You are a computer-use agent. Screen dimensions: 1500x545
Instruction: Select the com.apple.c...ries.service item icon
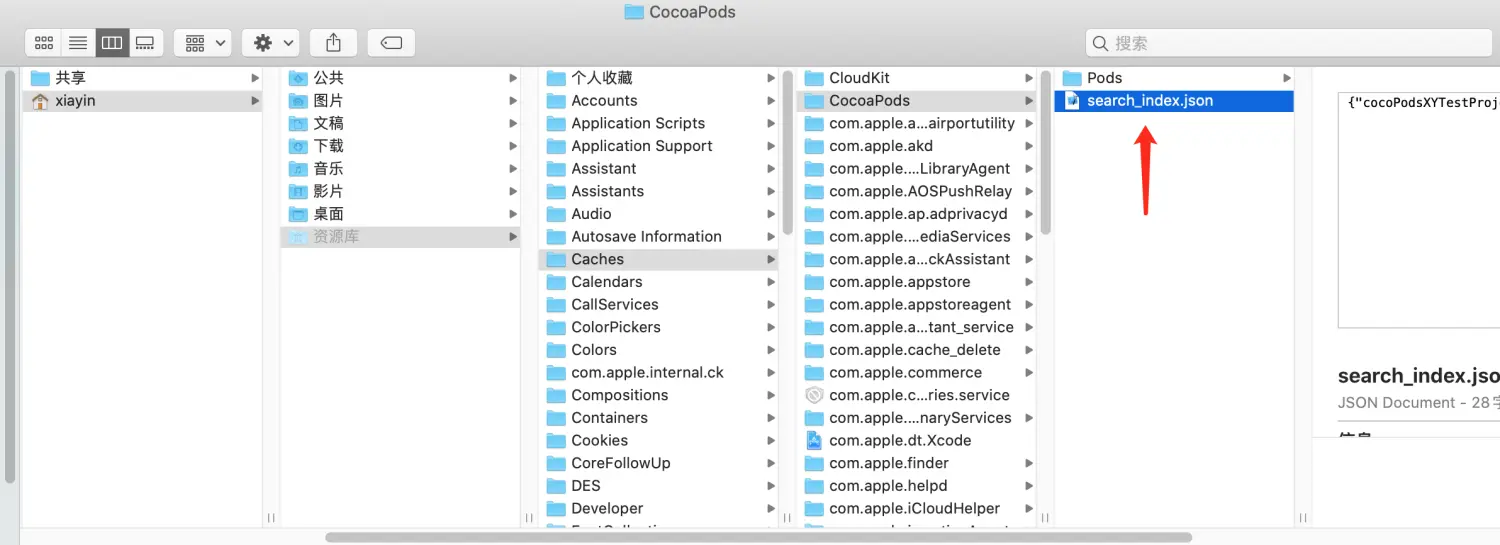click(814, 395)
